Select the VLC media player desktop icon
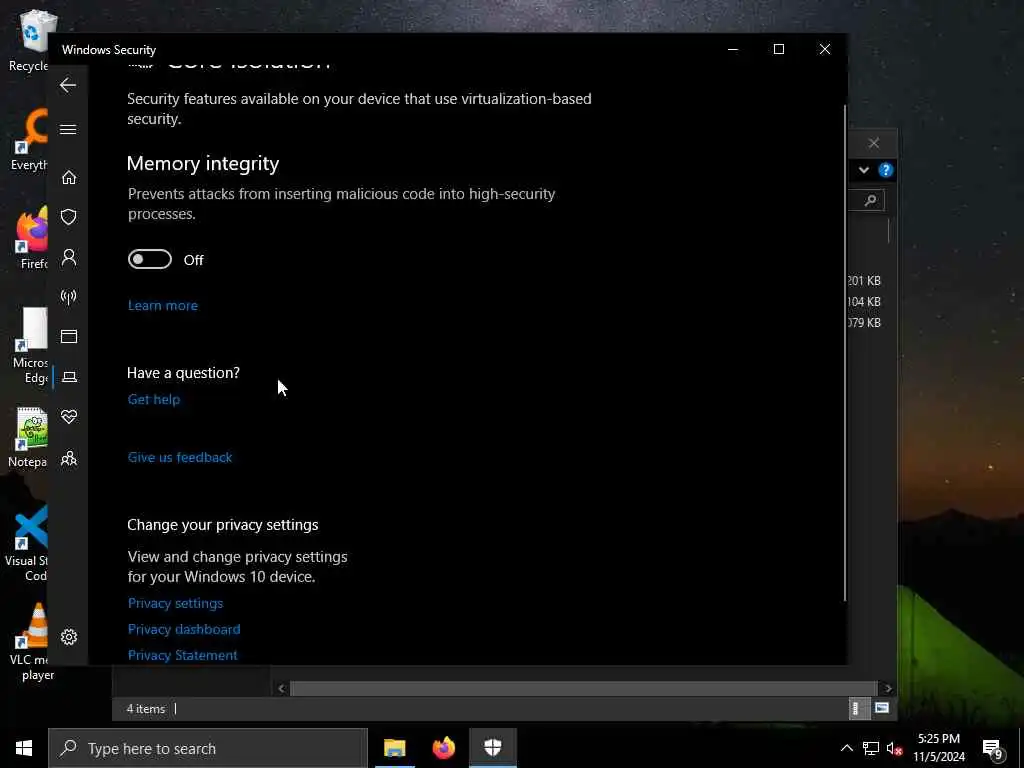 pos(30,642)
